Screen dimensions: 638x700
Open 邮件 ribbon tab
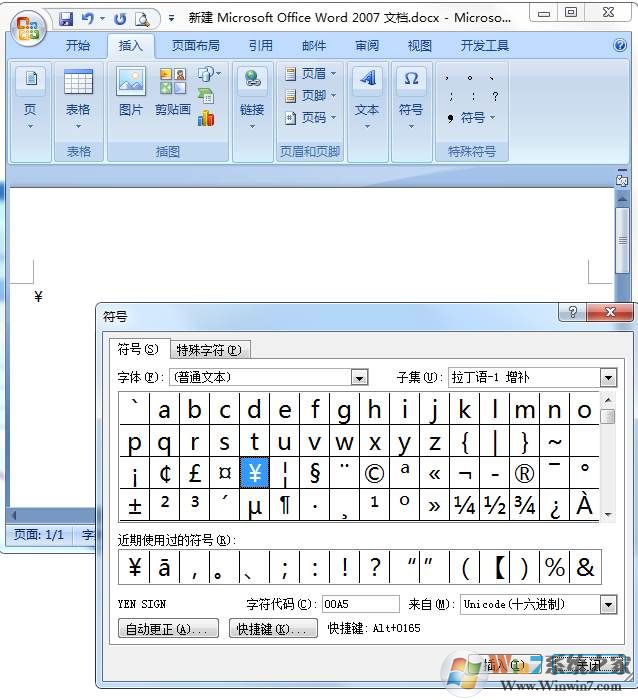[314, 46]
